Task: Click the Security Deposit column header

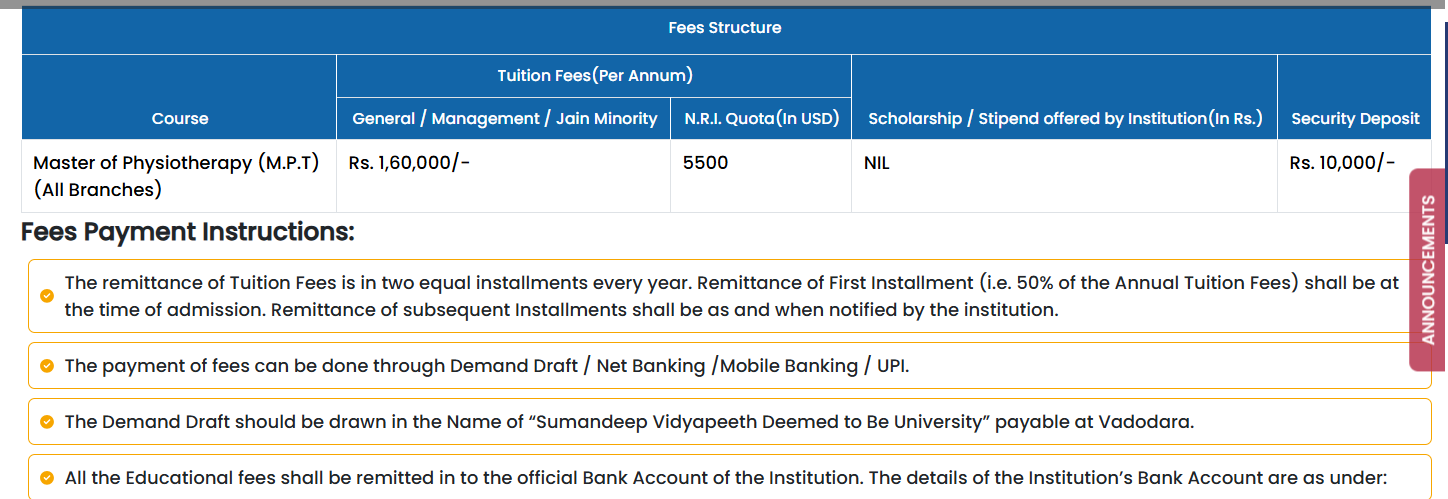Action: [x=1355, y=118]
